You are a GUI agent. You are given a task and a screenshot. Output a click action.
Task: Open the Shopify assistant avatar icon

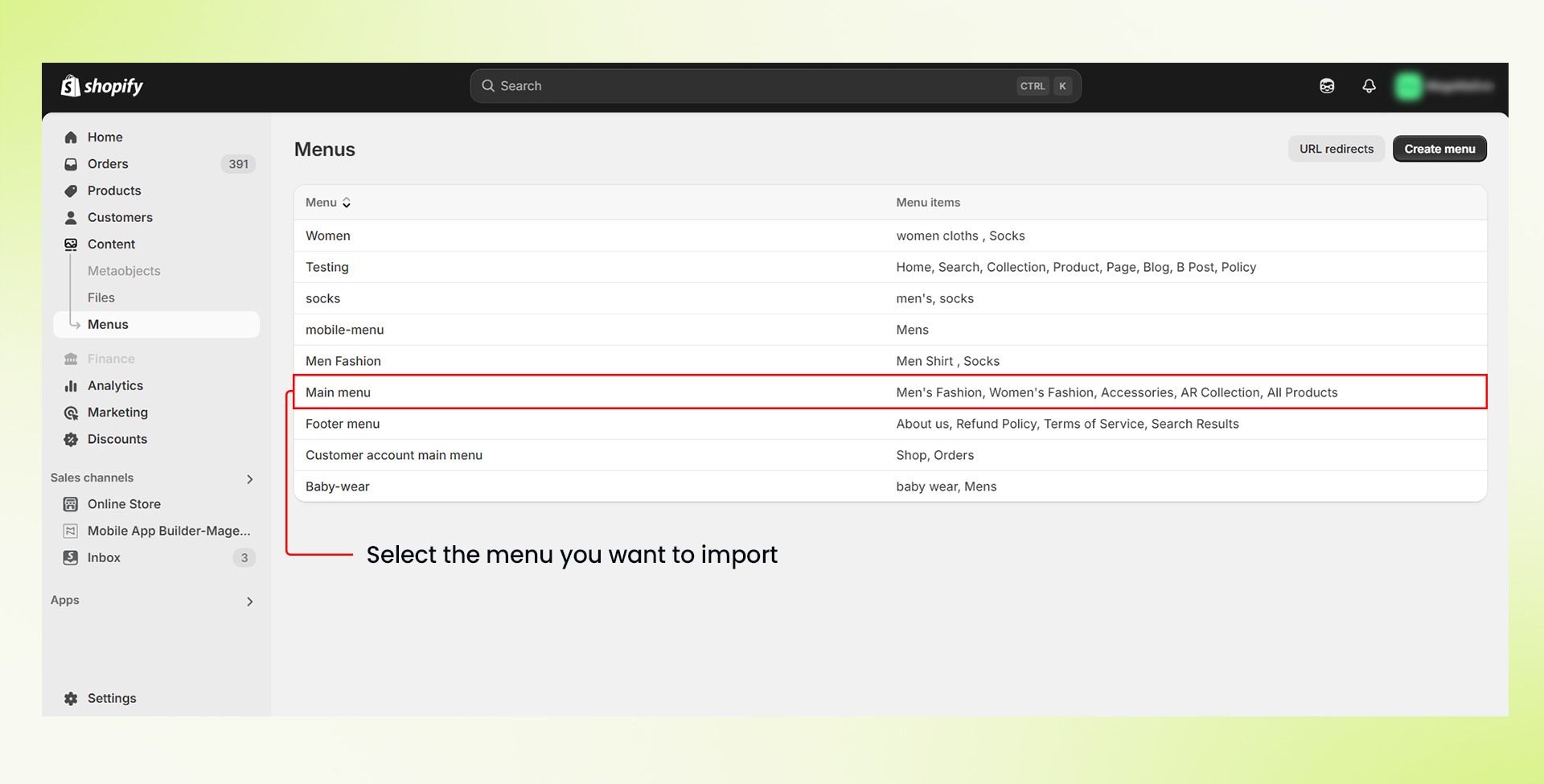(x=1327, y=85)
